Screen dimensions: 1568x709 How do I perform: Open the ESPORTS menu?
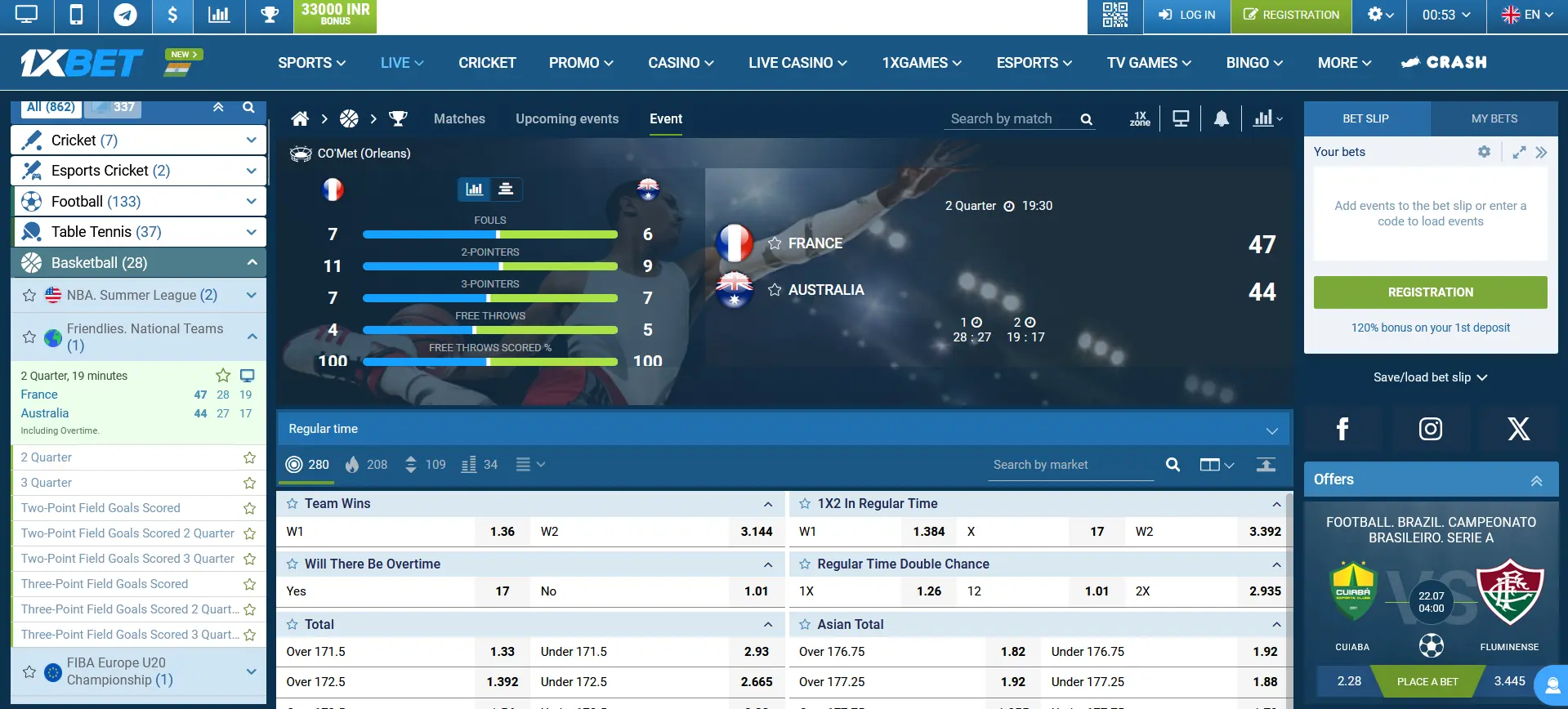(x=1034, y=63)
